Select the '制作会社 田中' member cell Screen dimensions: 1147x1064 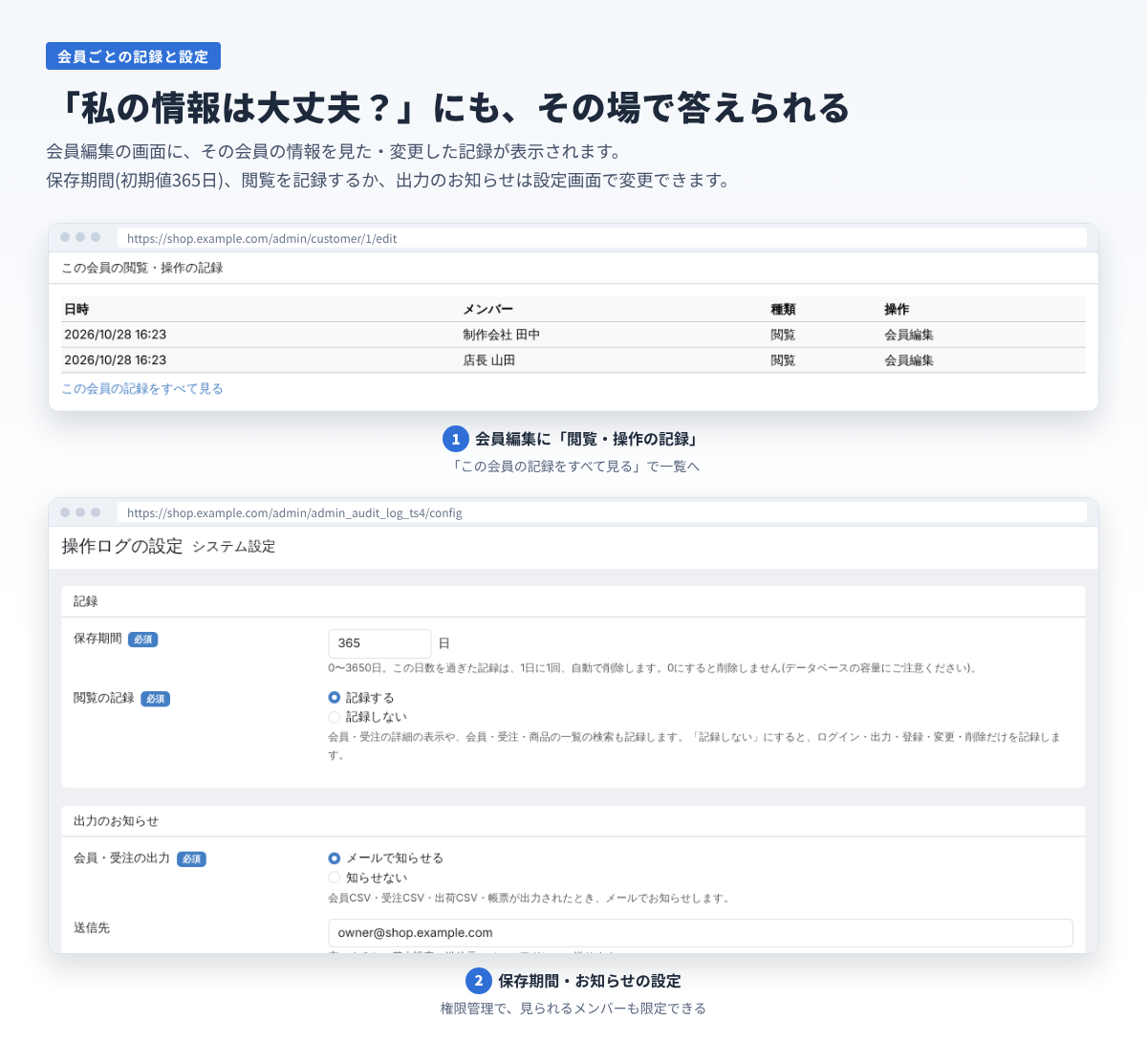tap(502, 336)
